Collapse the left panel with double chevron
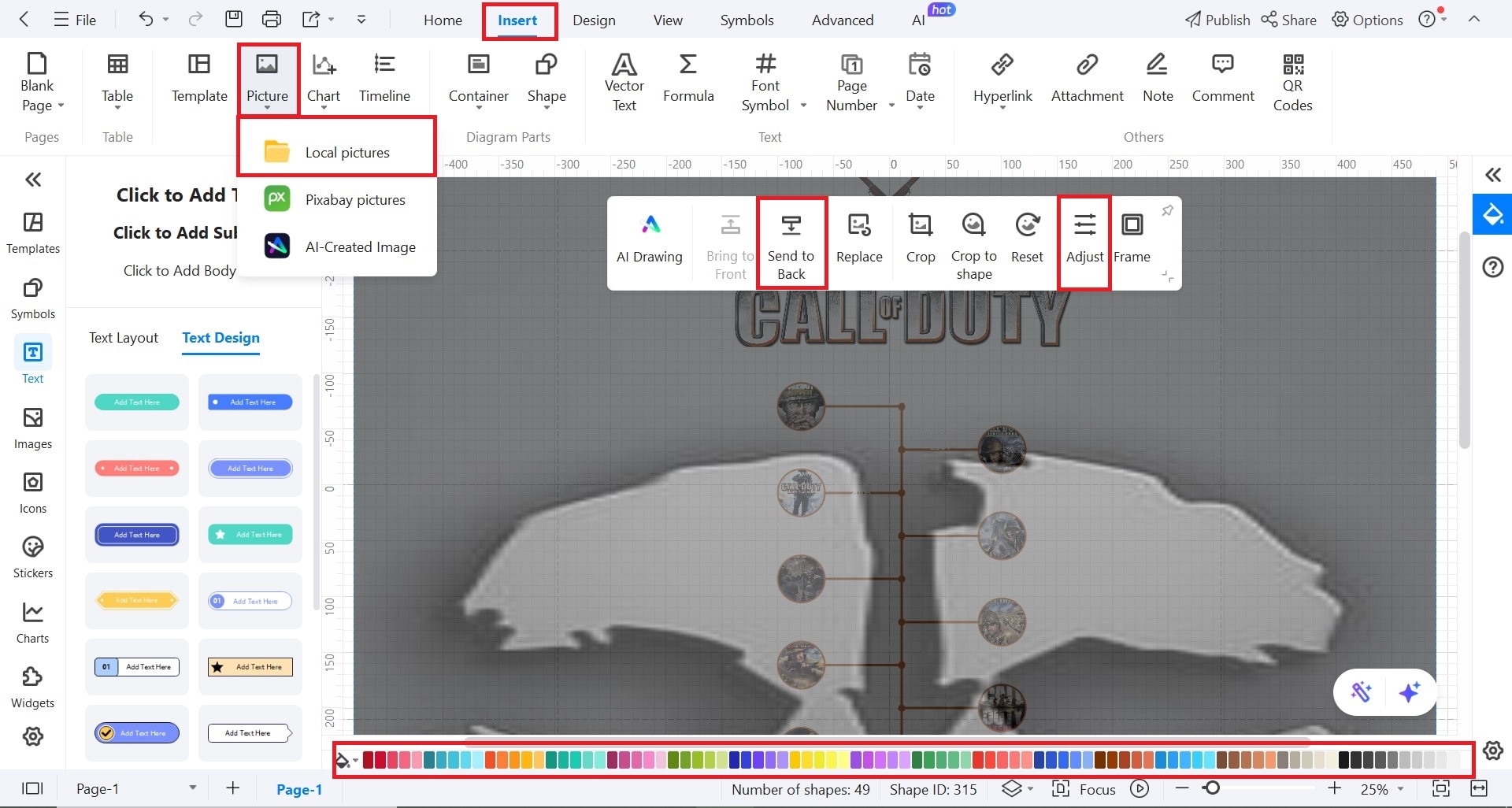The width and height of the screenshot is (1512, 808). [x=33, y=180]
